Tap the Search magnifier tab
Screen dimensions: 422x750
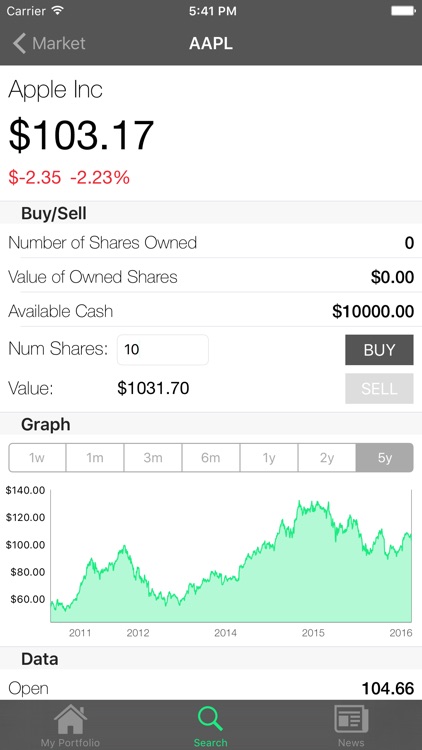pos(211,725)
